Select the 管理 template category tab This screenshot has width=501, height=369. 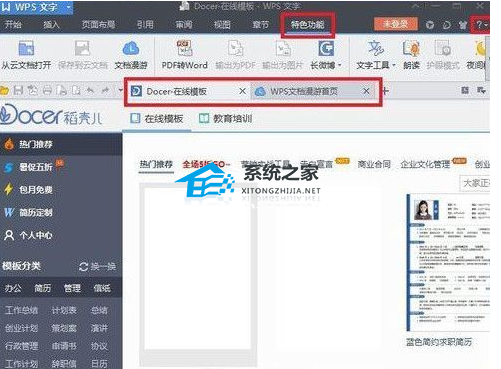tap(72, 288)
